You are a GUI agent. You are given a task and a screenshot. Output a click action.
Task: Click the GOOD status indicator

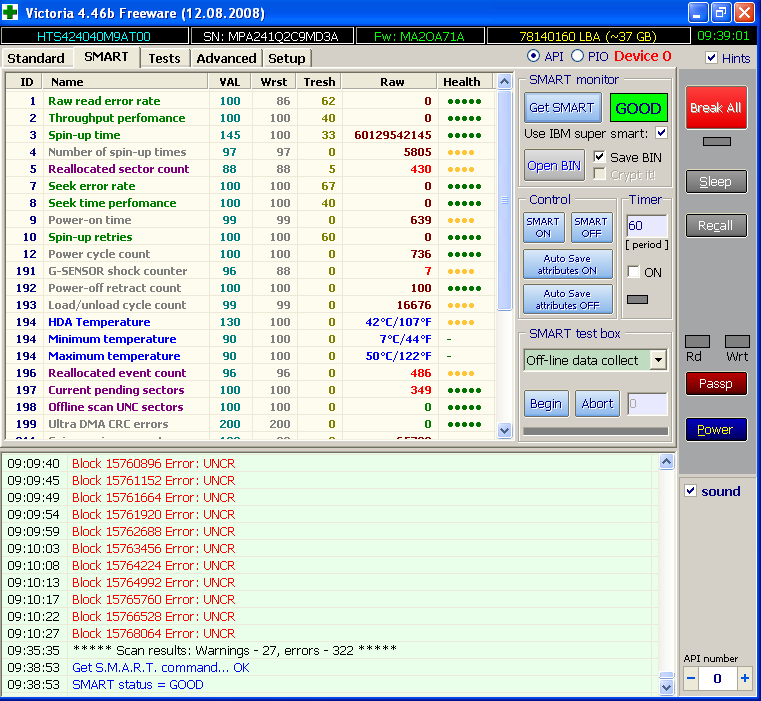click(638, 108)
